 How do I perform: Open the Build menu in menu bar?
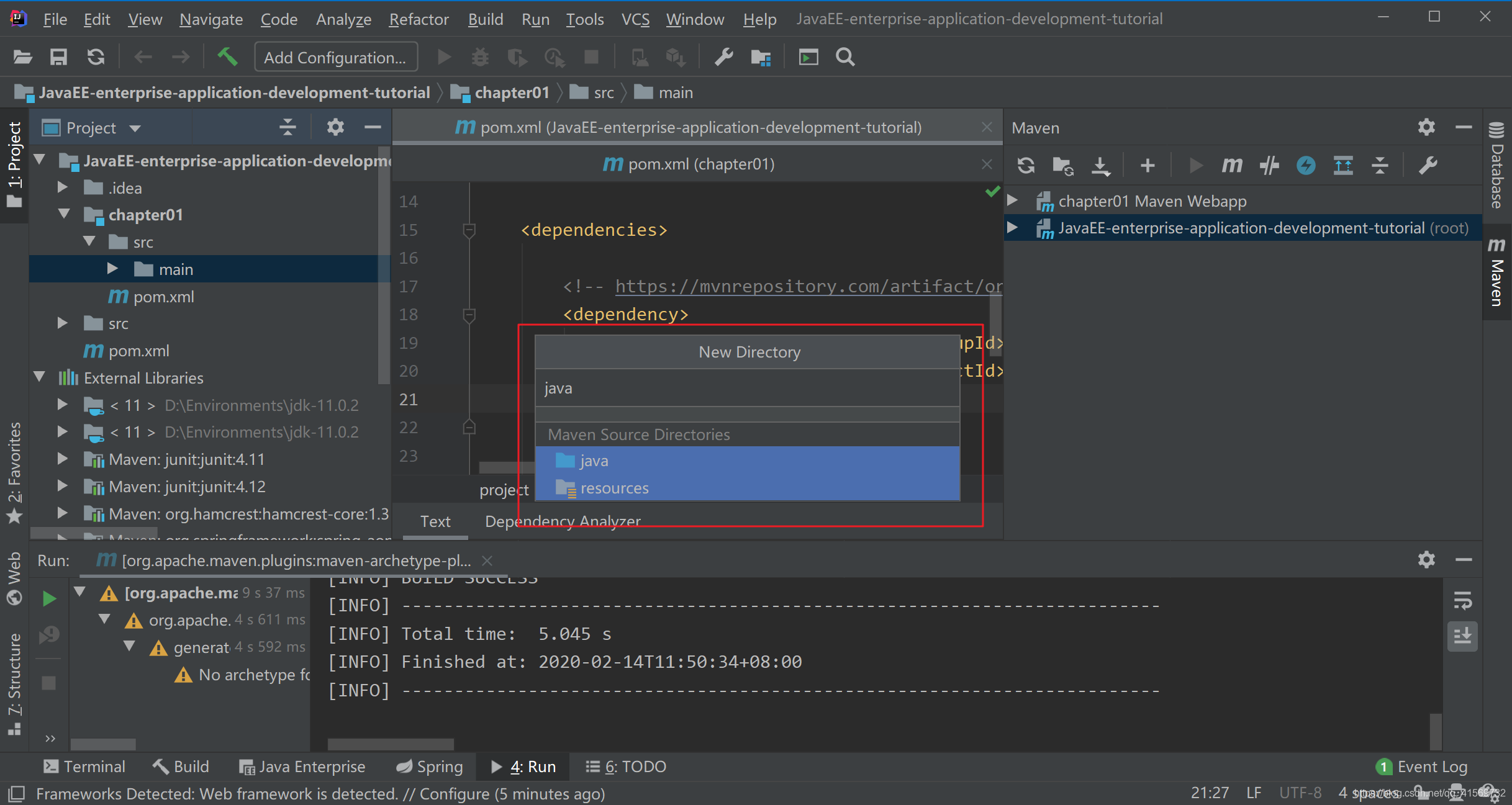point(483,18)
